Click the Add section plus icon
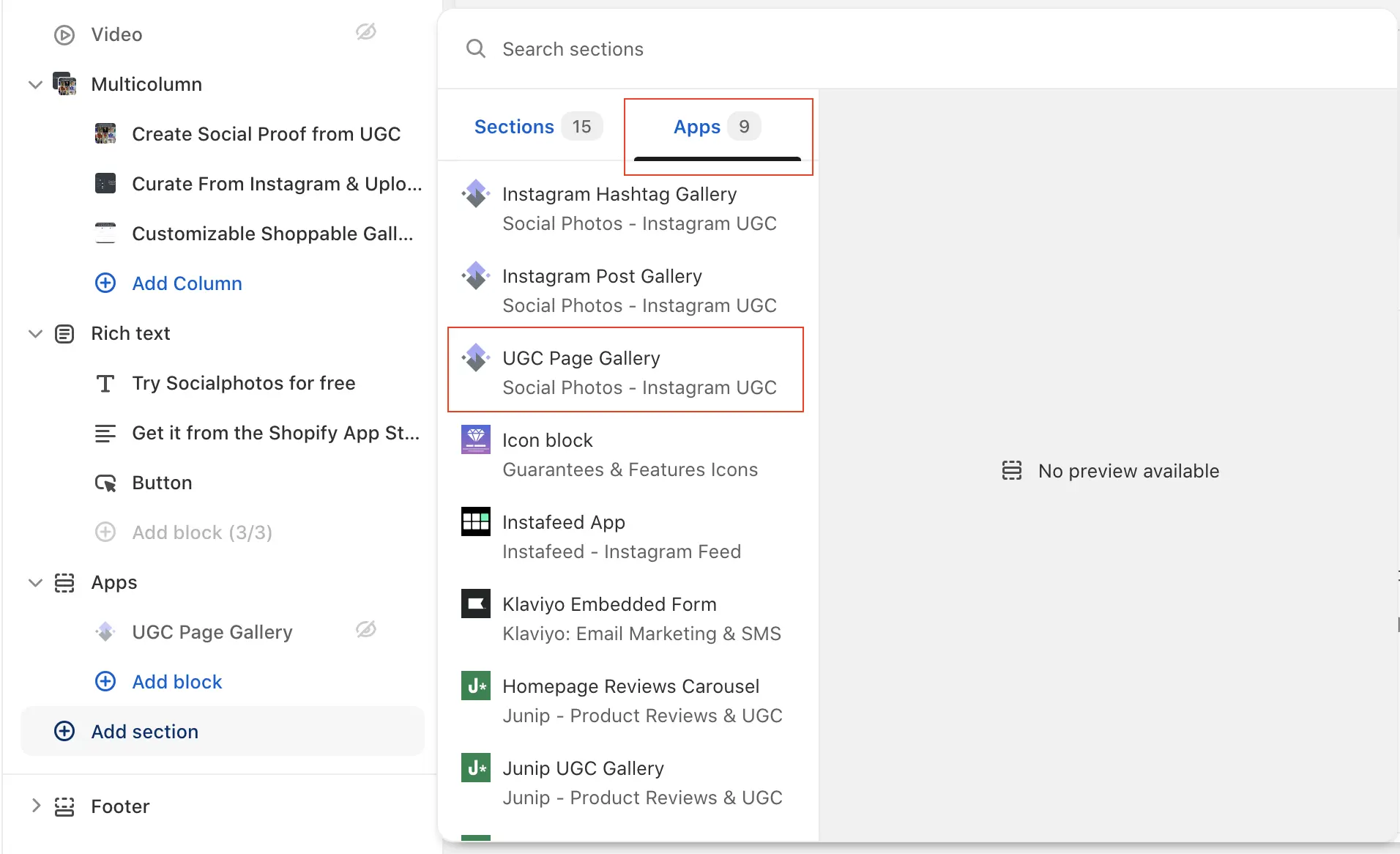The width and height of the screenshot is (1400, 854). tap(64, 731)
